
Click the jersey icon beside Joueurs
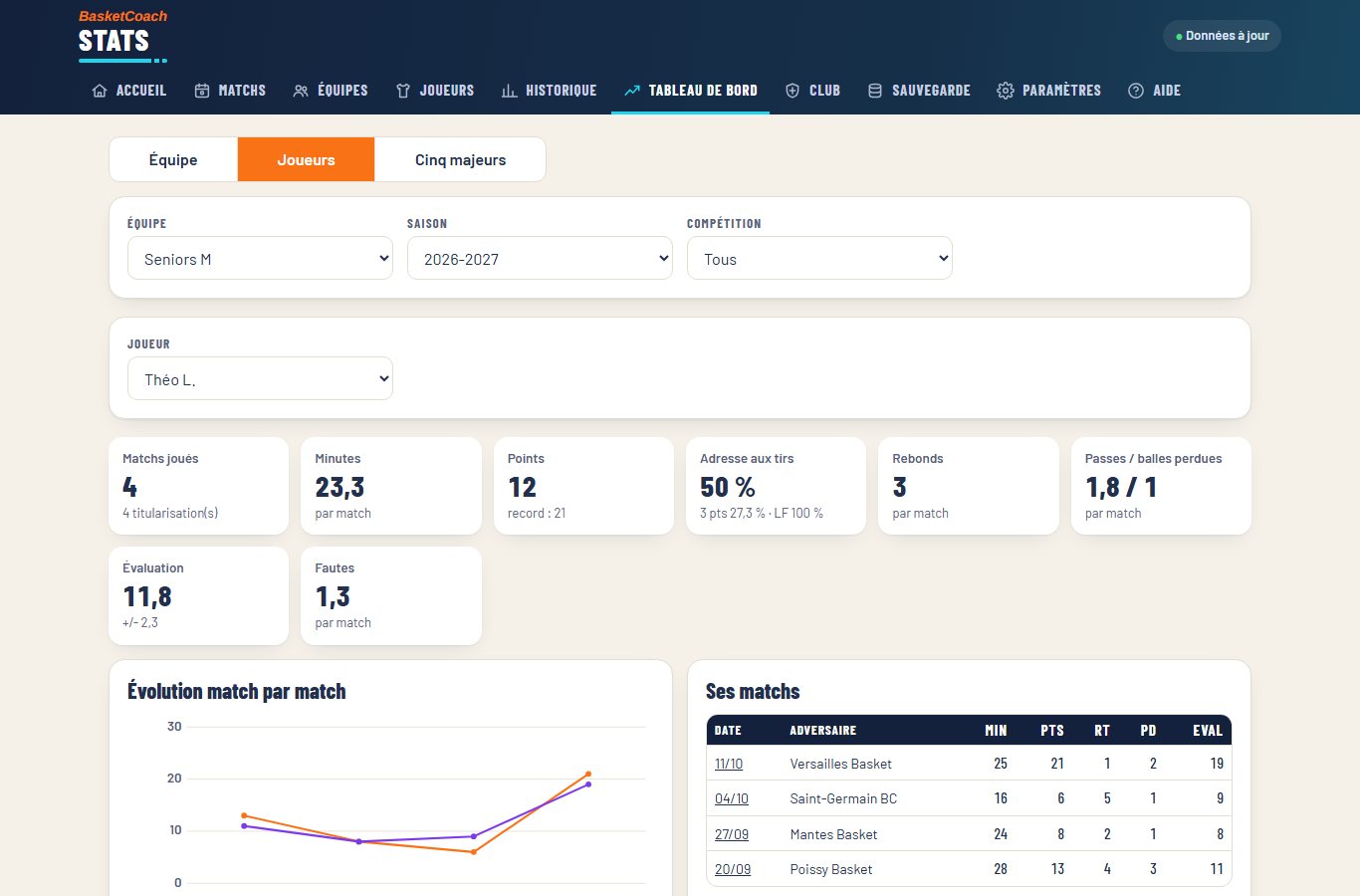(403, 91)
